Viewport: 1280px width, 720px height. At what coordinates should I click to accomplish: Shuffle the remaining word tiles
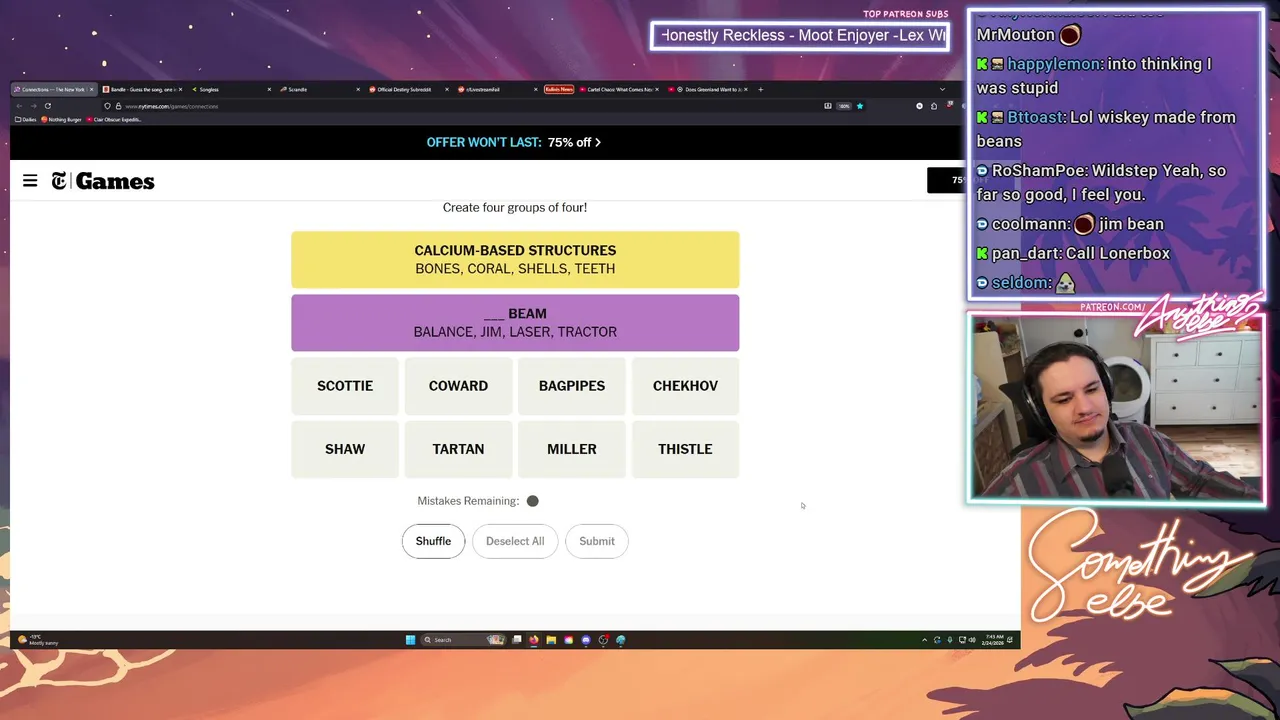pos(433,541)
